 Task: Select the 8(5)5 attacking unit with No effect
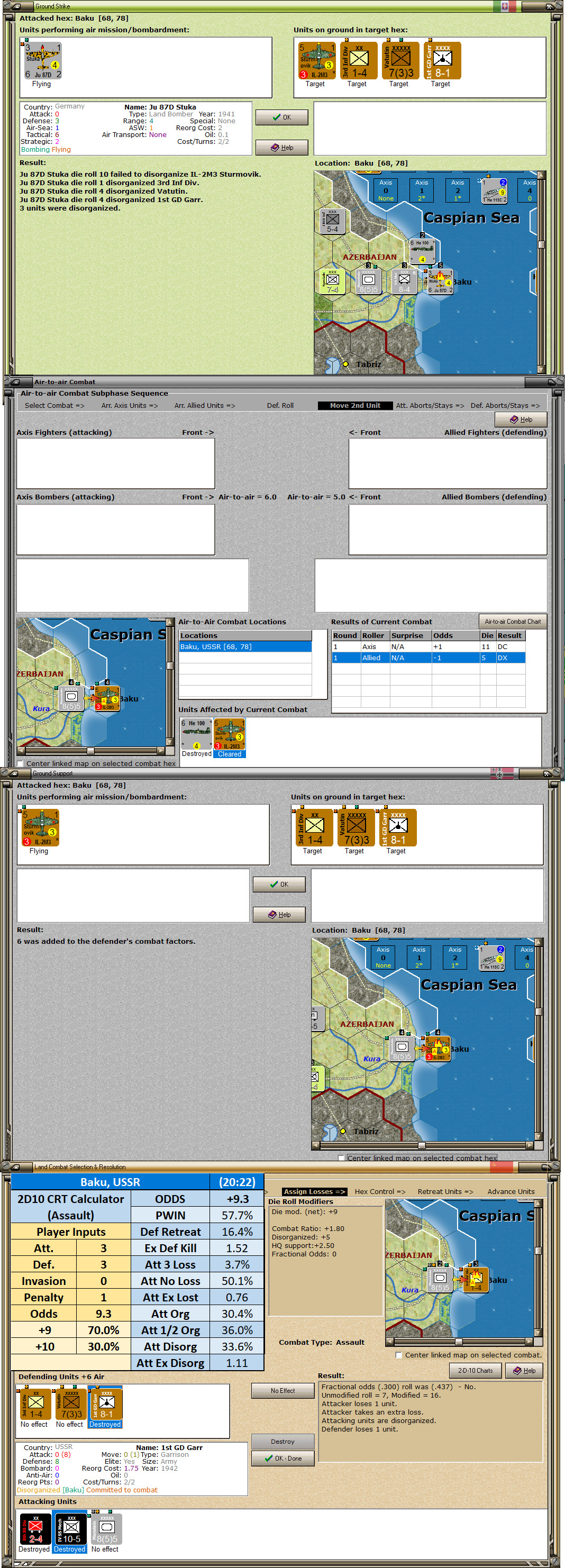click(105, 1530)
